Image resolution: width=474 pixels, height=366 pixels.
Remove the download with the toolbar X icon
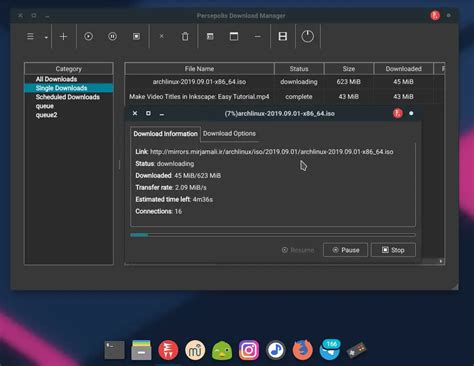[x=161, y=36]
